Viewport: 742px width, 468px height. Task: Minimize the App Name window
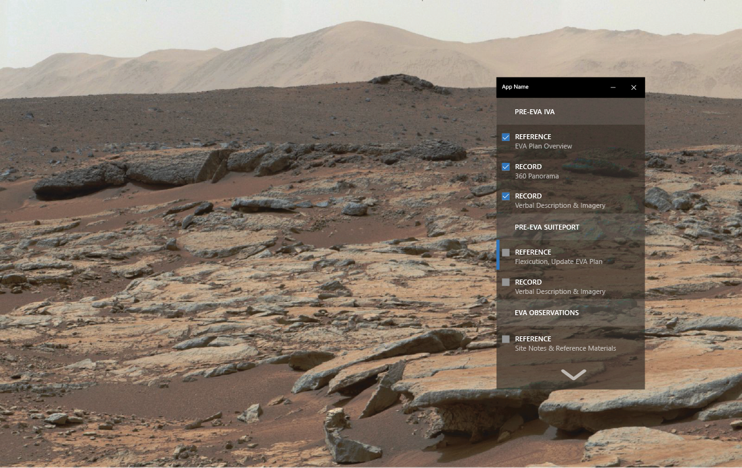613,88
